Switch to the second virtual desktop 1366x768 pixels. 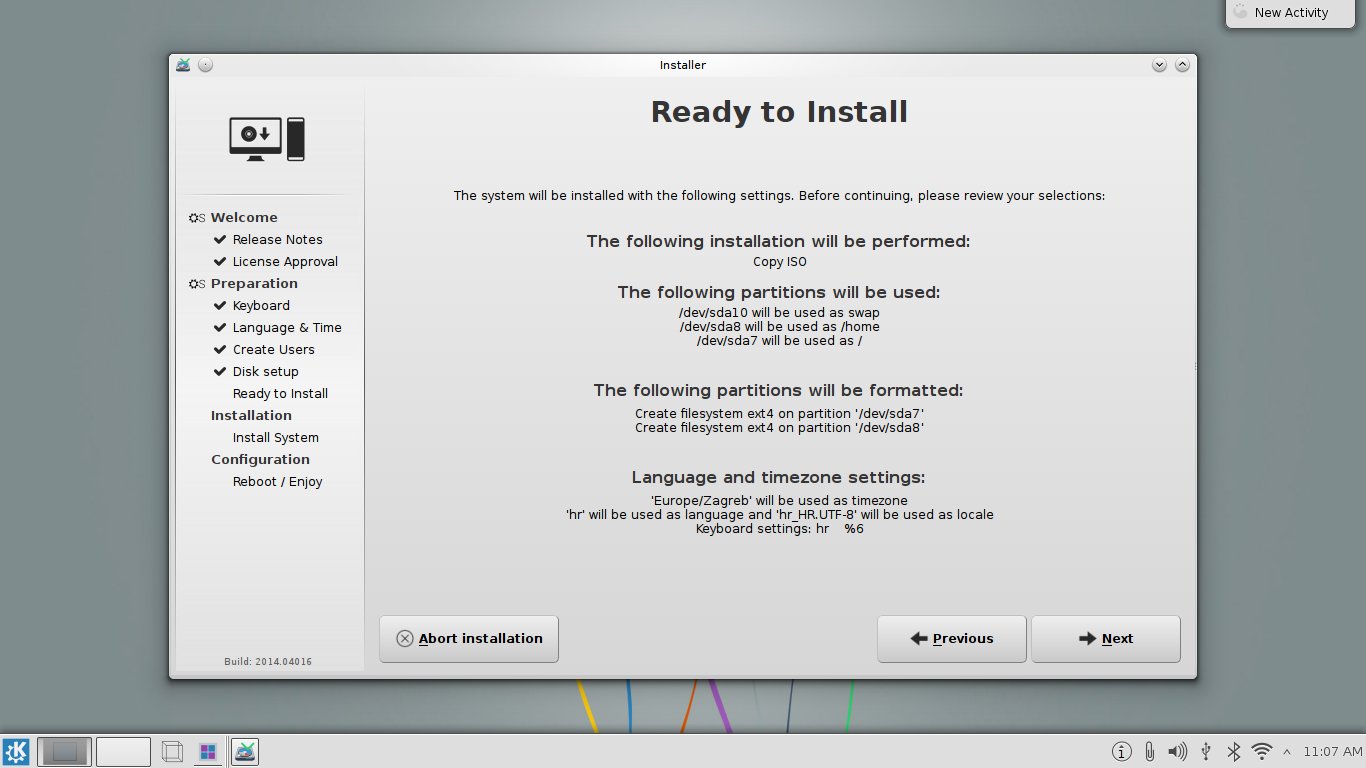123,751
